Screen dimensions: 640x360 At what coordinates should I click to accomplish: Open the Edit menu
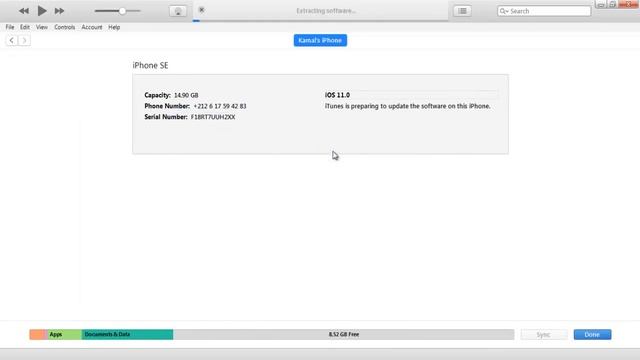click(x=25, y=27)
